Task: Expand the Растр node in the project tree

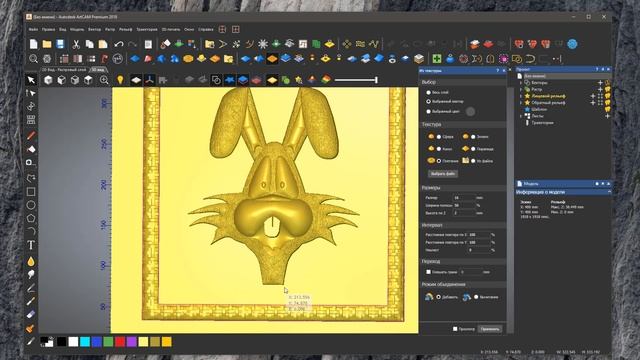Action: (x=521, y=89)
